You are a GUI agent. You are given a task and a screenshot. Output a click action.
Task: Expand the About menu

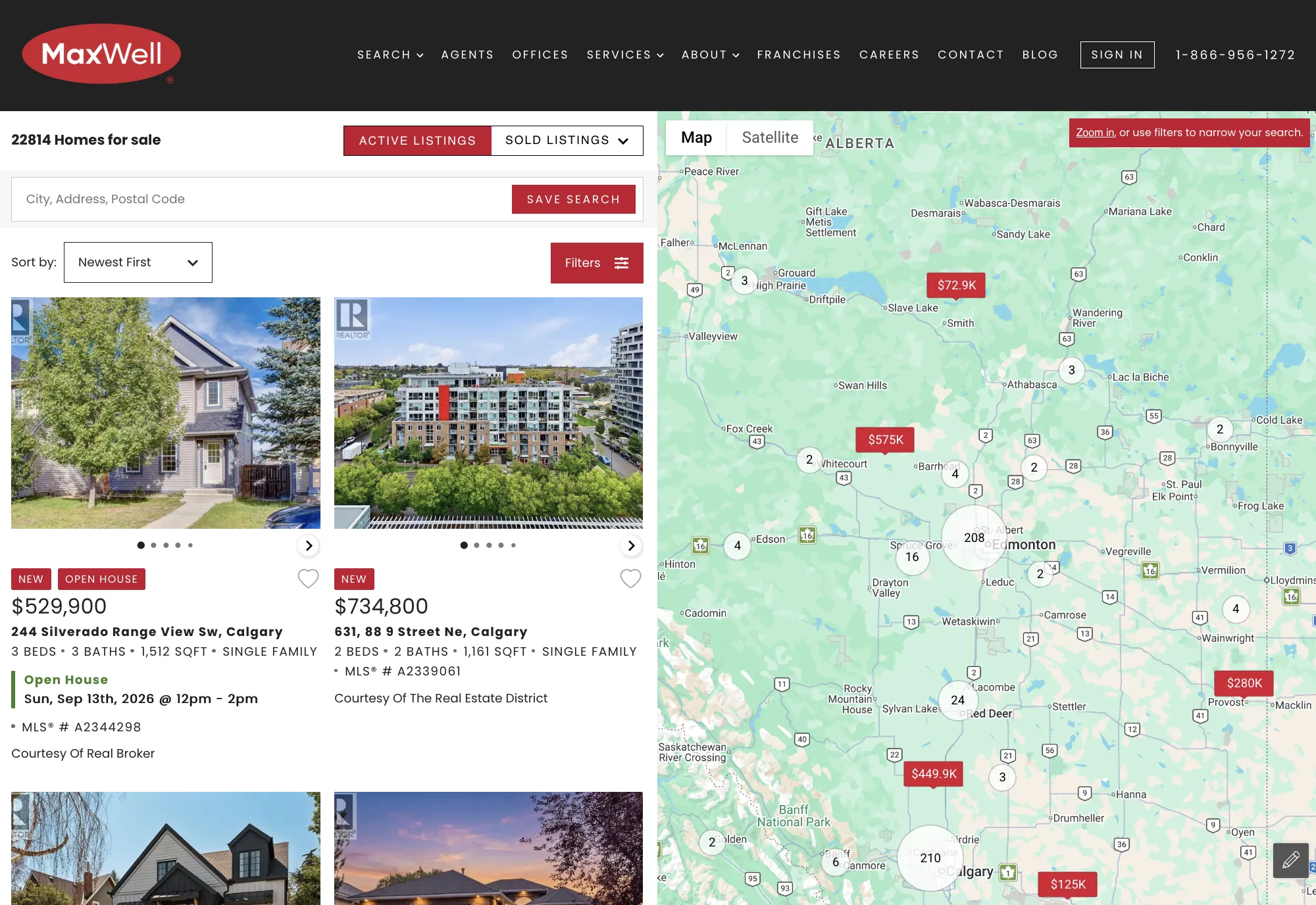711,55
